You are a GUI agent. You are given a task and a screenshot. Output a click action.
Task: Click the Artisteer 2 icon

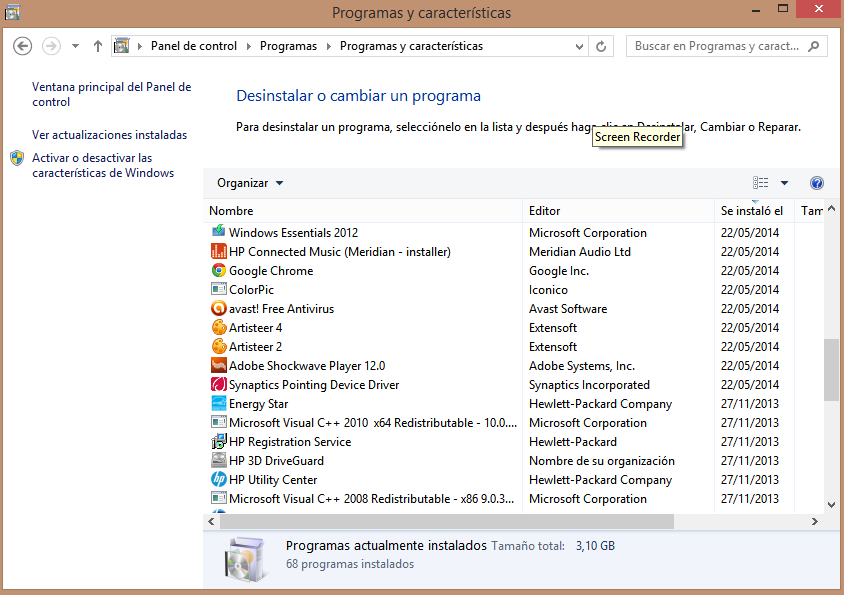219,346
